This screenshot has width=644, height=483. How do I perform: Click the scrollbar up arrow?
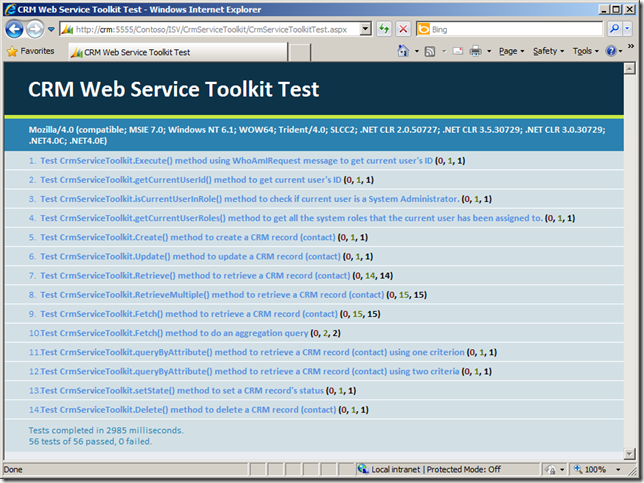click(x=629, y=69)
